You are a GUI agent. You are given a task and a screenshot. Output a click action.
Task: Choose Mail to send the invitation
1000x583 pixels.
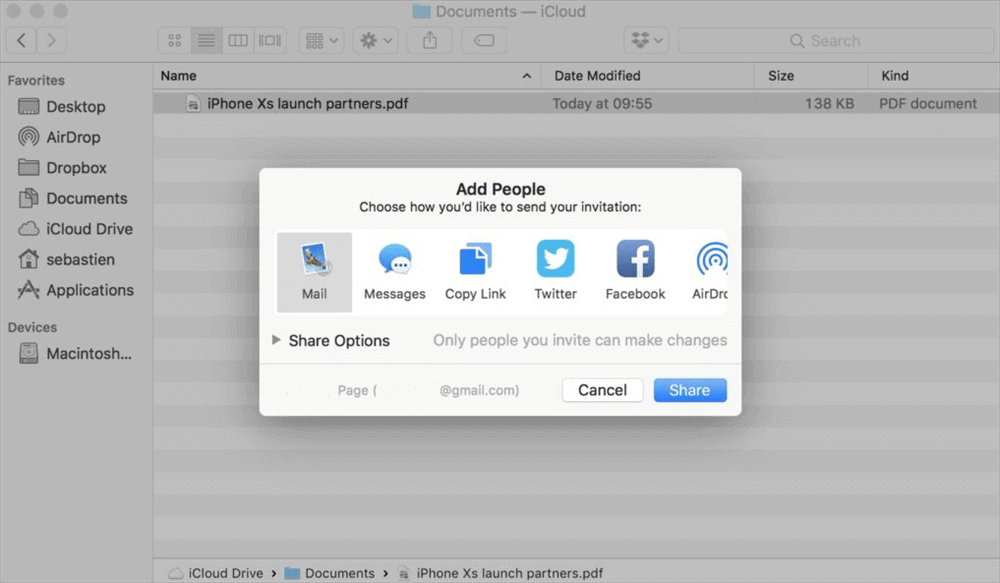coord(314,272)
